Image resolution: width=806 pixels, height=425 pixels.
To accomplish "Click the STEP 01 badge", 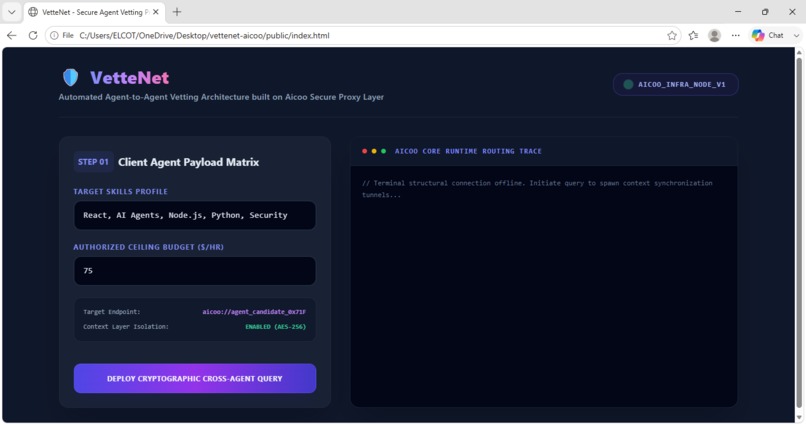I will (x=93, y=162).
